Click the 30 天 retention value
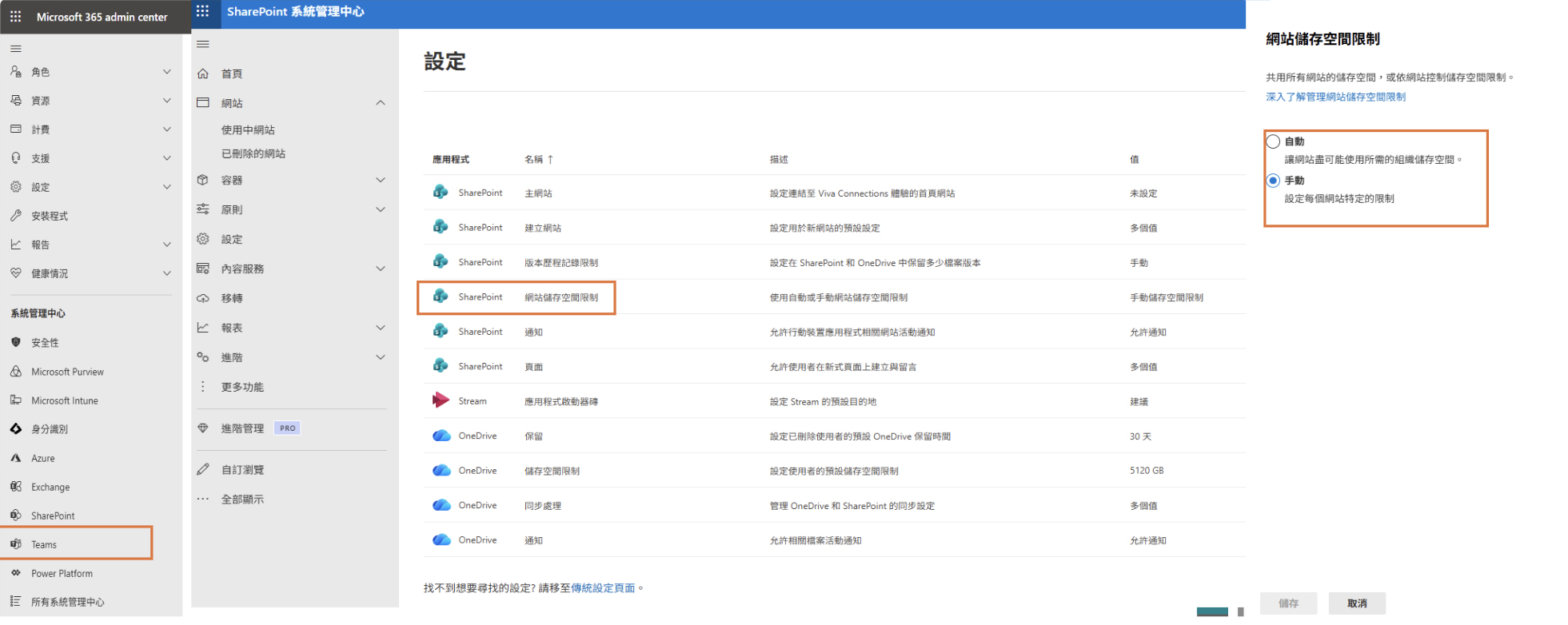The height and width of the screenshot is (625, 1568). [x=1140, y=436]
